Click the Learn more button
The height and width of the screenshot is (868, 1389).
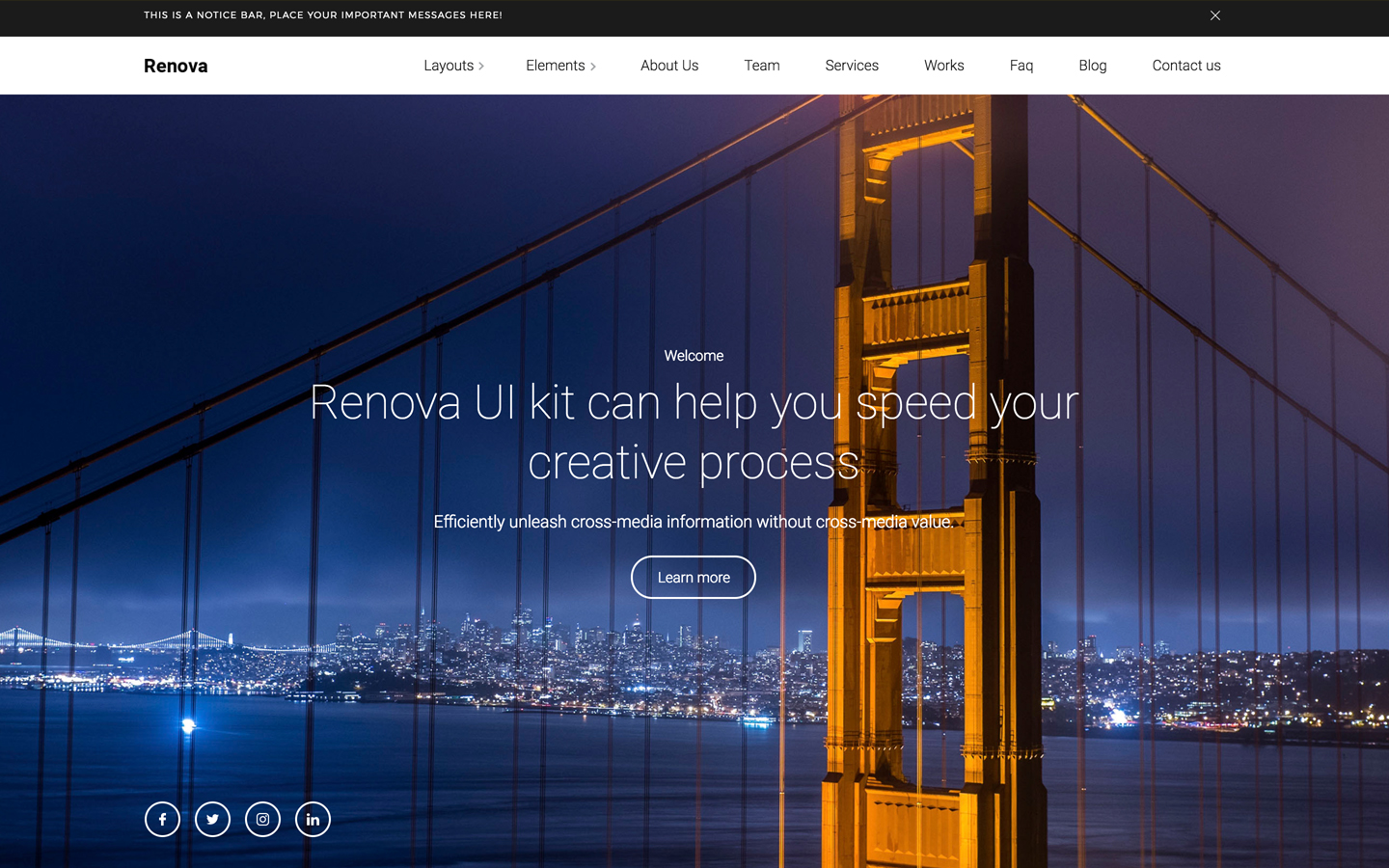click(x=693, y=577)
